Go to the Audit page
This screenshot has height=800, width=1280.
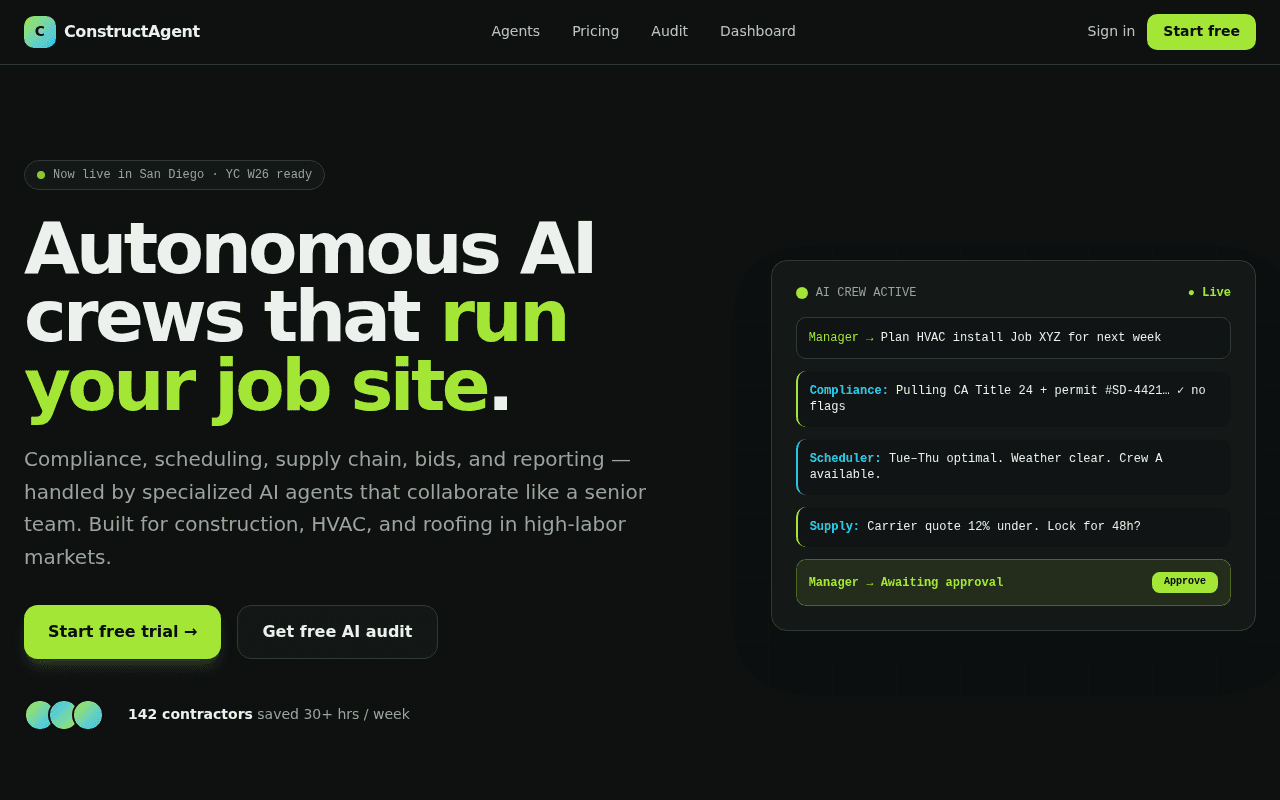pos(669,31)
